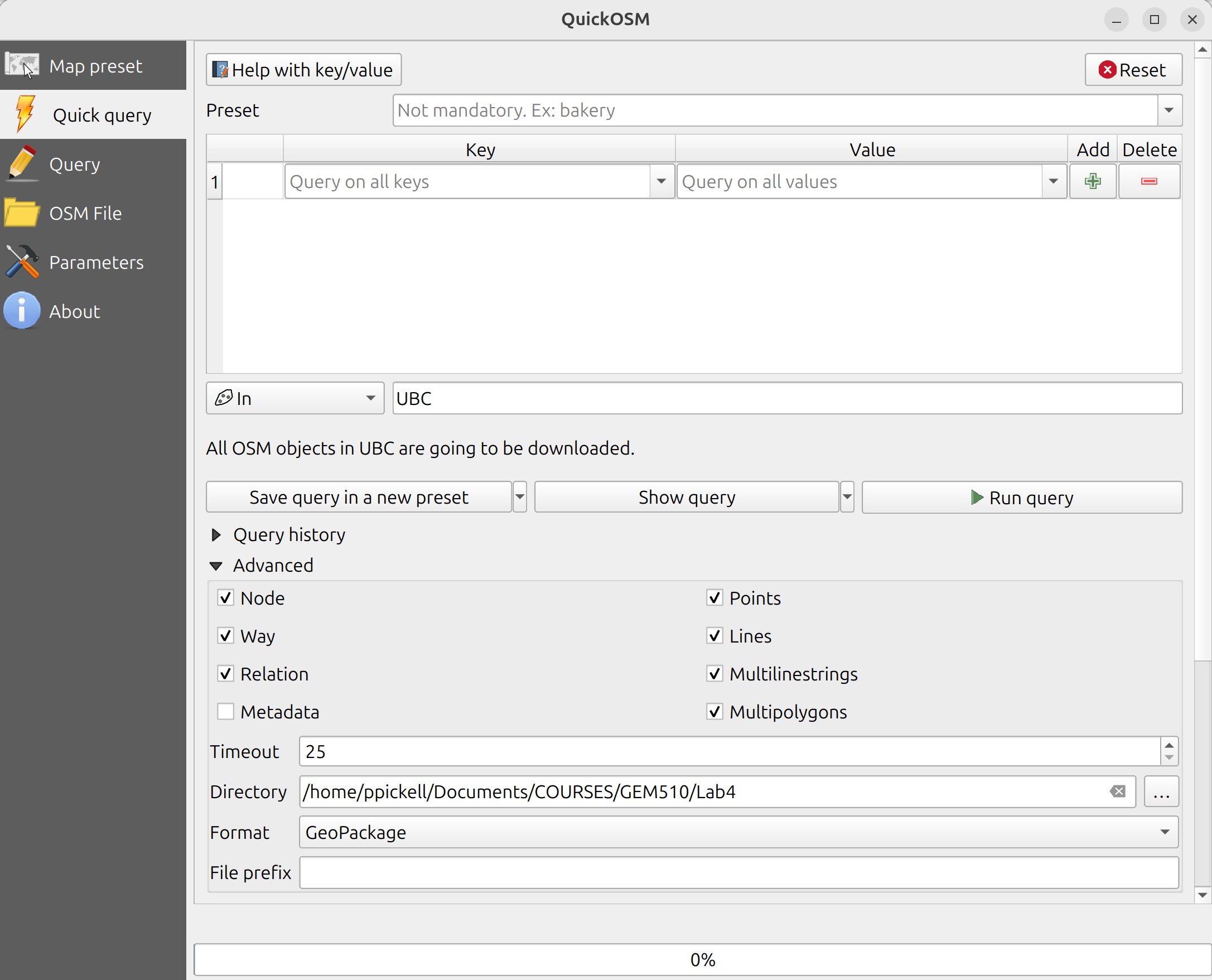
Task: Disable the Multipolygons output checkbox
Action: 714,711
